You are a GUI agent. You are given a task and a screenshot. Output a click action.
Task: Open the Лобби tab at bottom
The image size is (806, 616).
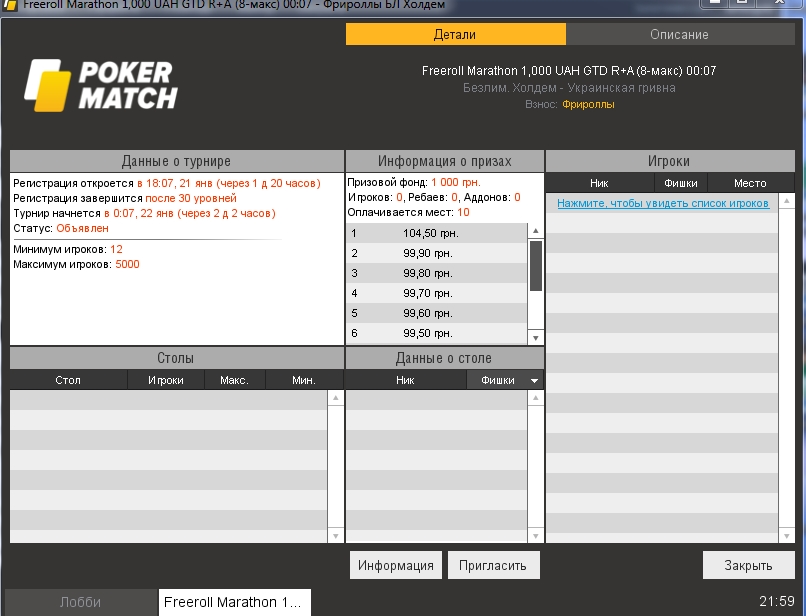point(80,602)
